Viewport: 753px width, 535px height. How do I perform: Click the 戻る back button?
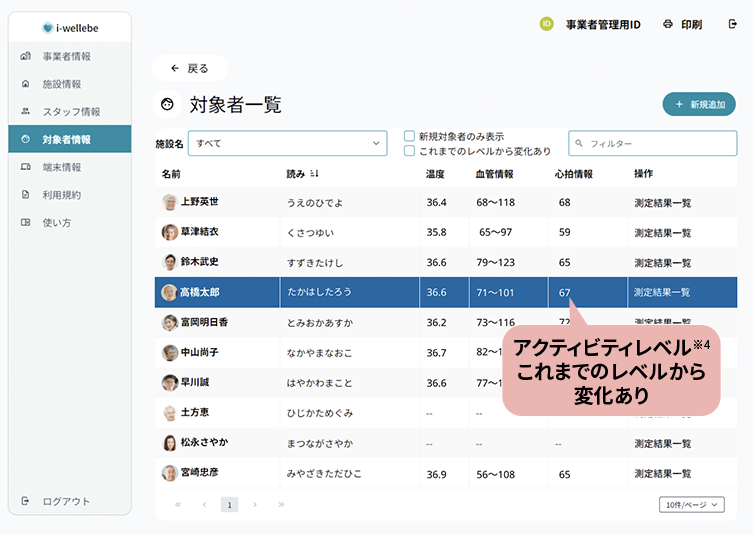(x=190, y=68)
